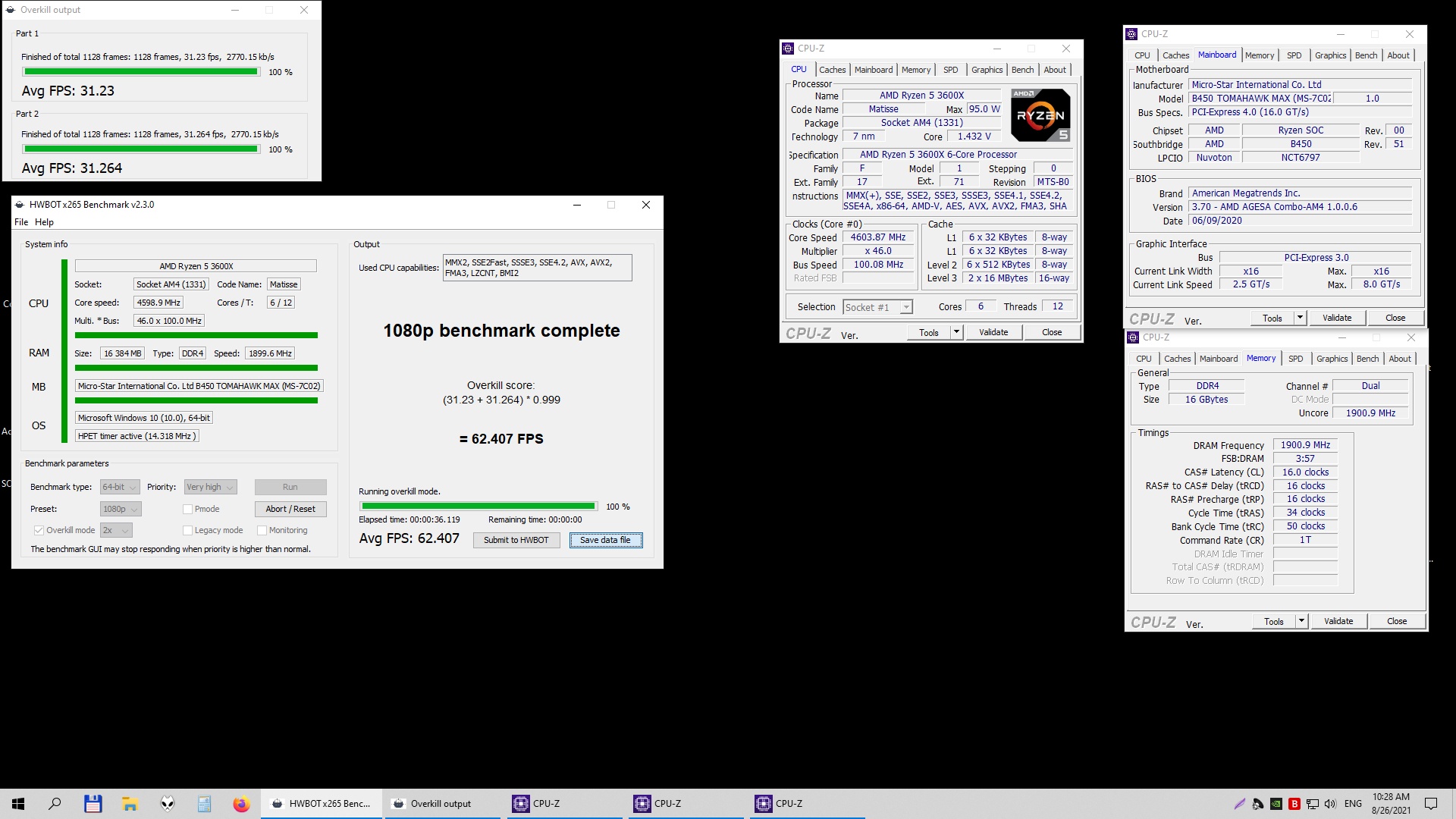Click the Abort / Reset button
This screenshot has height=819, width=1456.
(290, 509)
